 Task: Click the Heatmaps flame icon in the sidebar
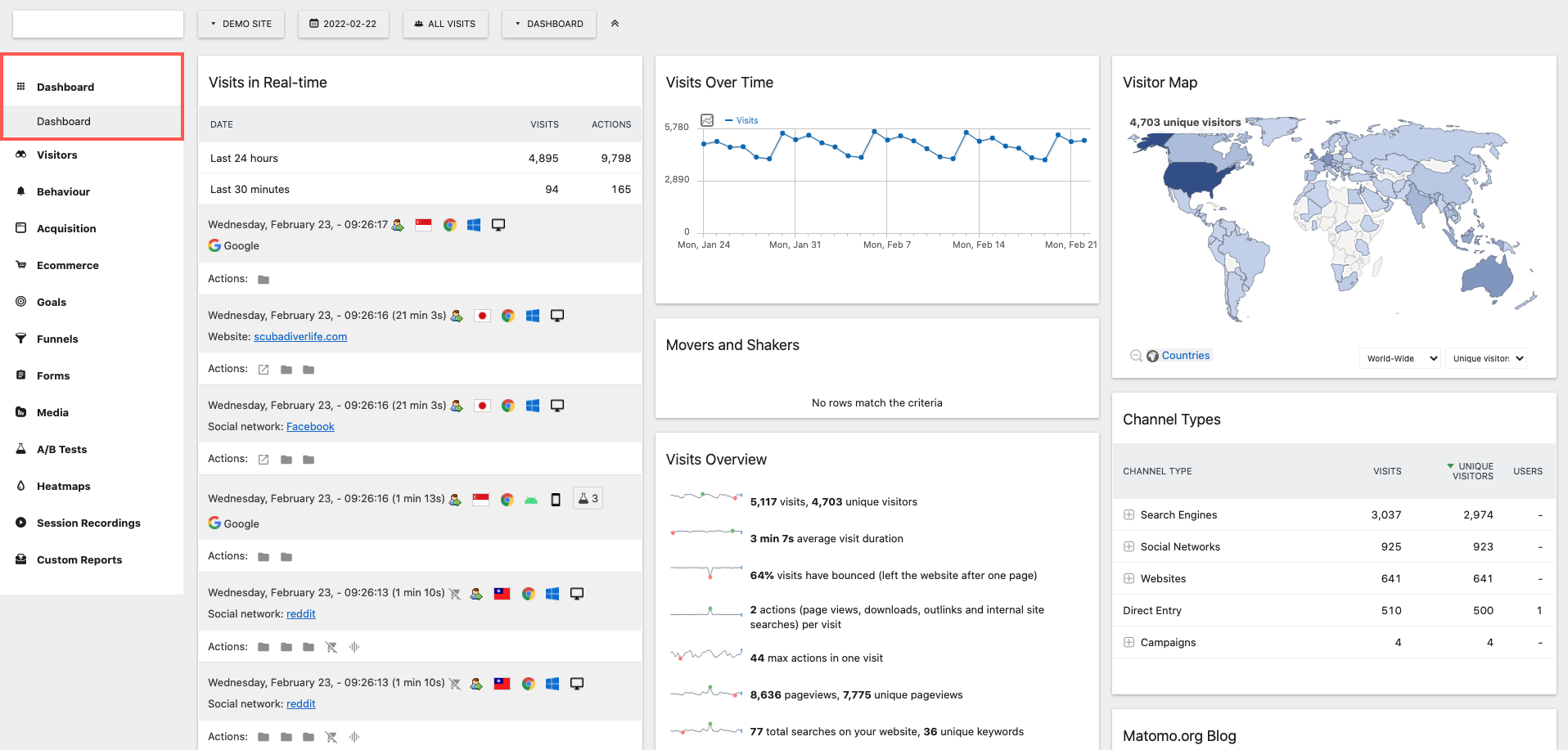tap(21, 486)
